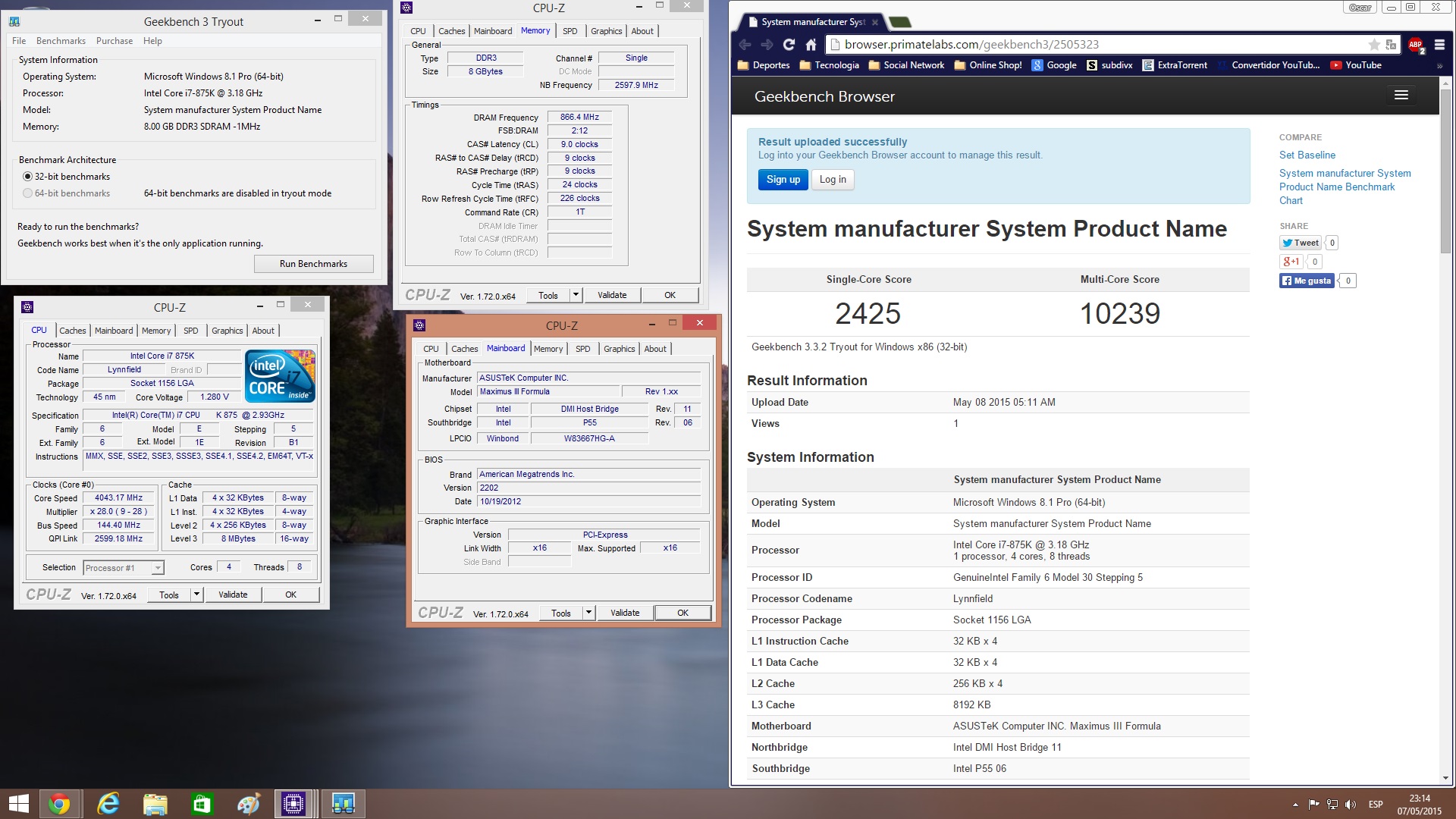Click Set Baseline link
Image resolution: width=1456 pixels, height=819 pixels.
[1307, 155]
